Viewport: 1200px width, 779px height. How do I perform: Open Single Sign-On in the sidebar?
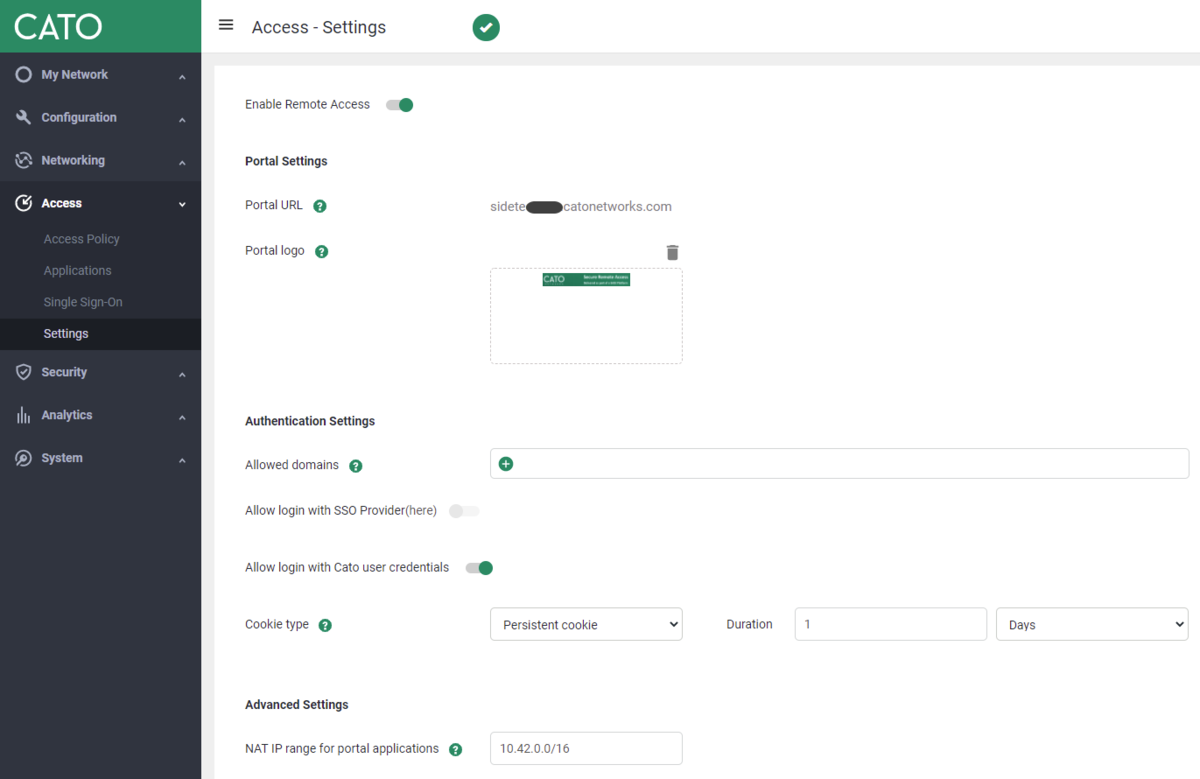coord(83,302)
